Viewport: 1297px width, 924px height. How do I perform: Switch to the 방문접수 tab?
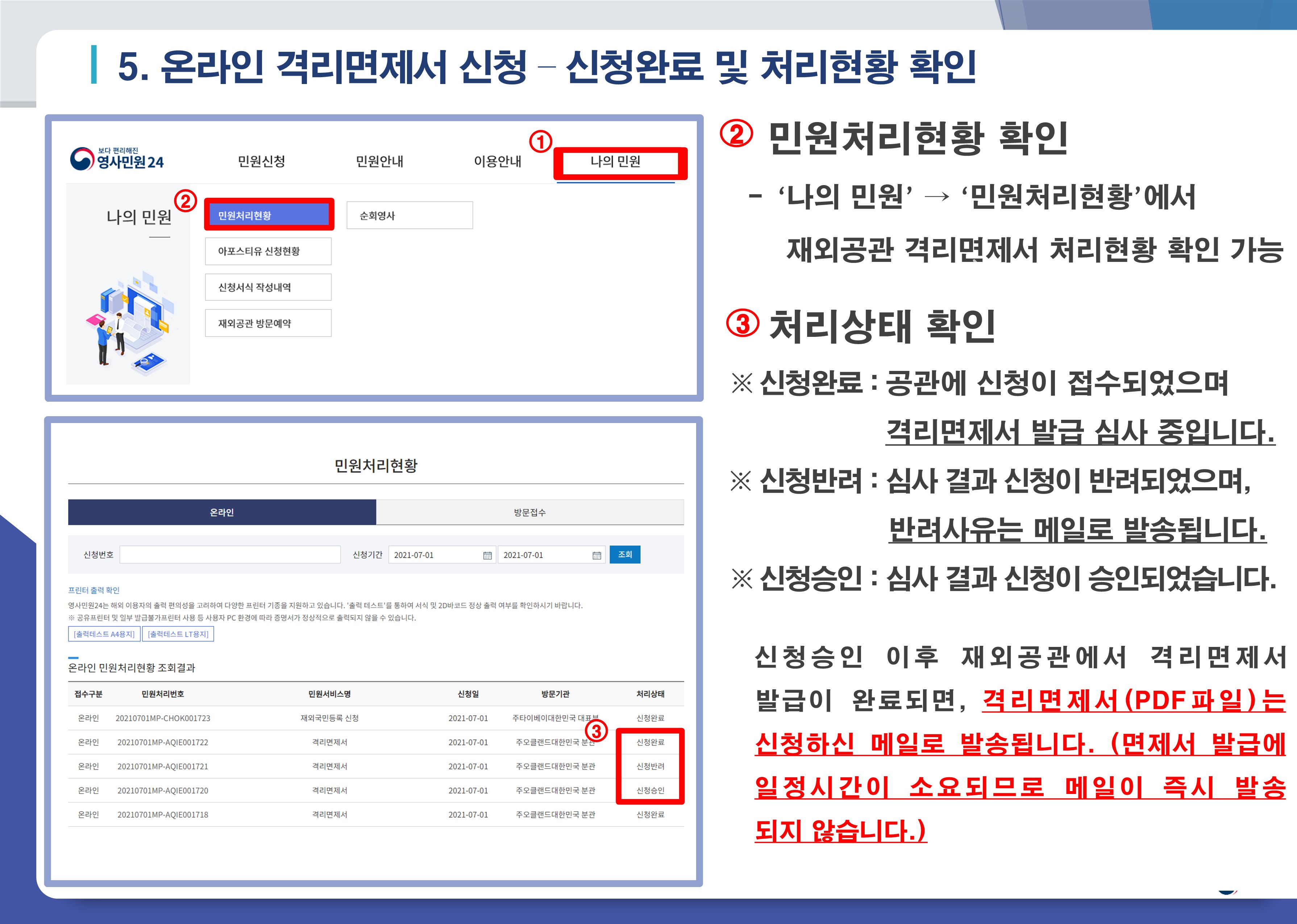click(529, 513)
